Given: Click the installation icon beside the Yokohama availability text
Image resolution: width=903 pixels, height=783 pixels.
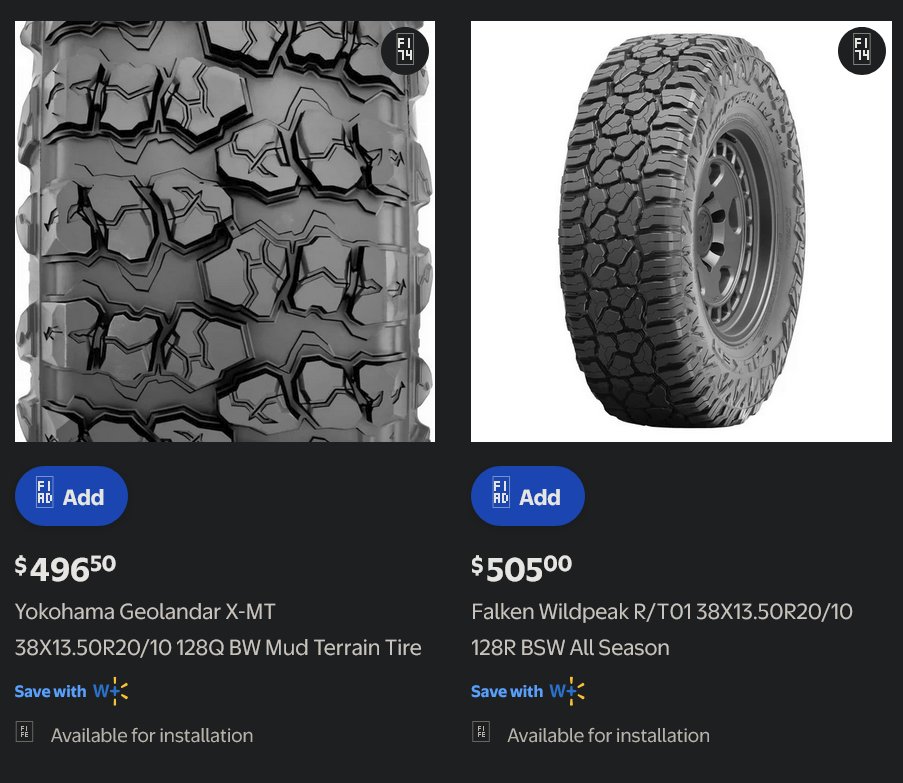Looking at the screenshot, I should click(x=24, y=732).
